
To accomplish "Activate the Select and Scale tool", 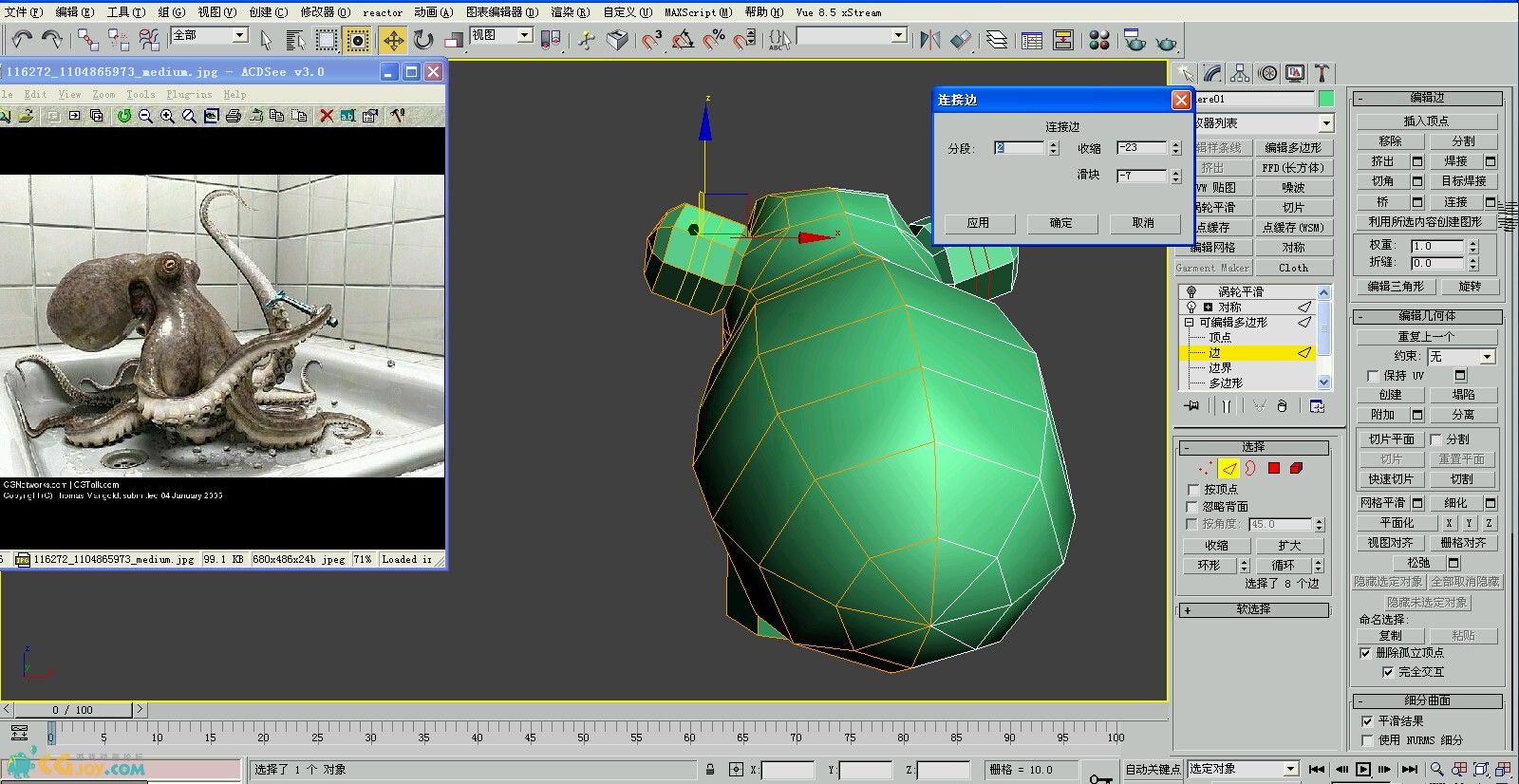I will coord(454,40).
